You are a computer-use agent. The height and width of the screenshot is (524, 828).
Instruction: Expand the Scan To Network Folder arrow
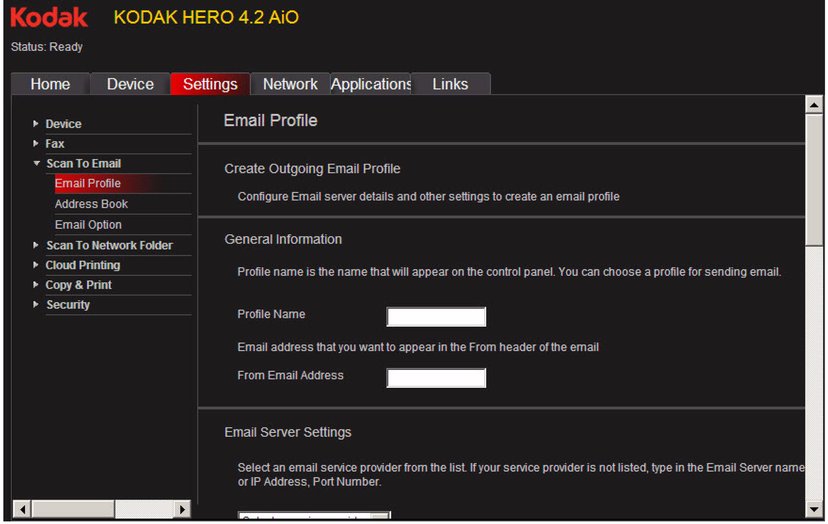[36, 245]
